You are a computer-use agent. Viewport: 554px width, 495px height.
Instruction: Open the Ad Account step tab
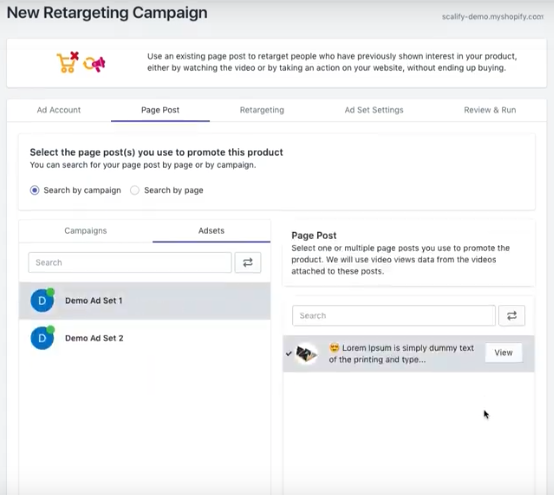pos(59,110)
